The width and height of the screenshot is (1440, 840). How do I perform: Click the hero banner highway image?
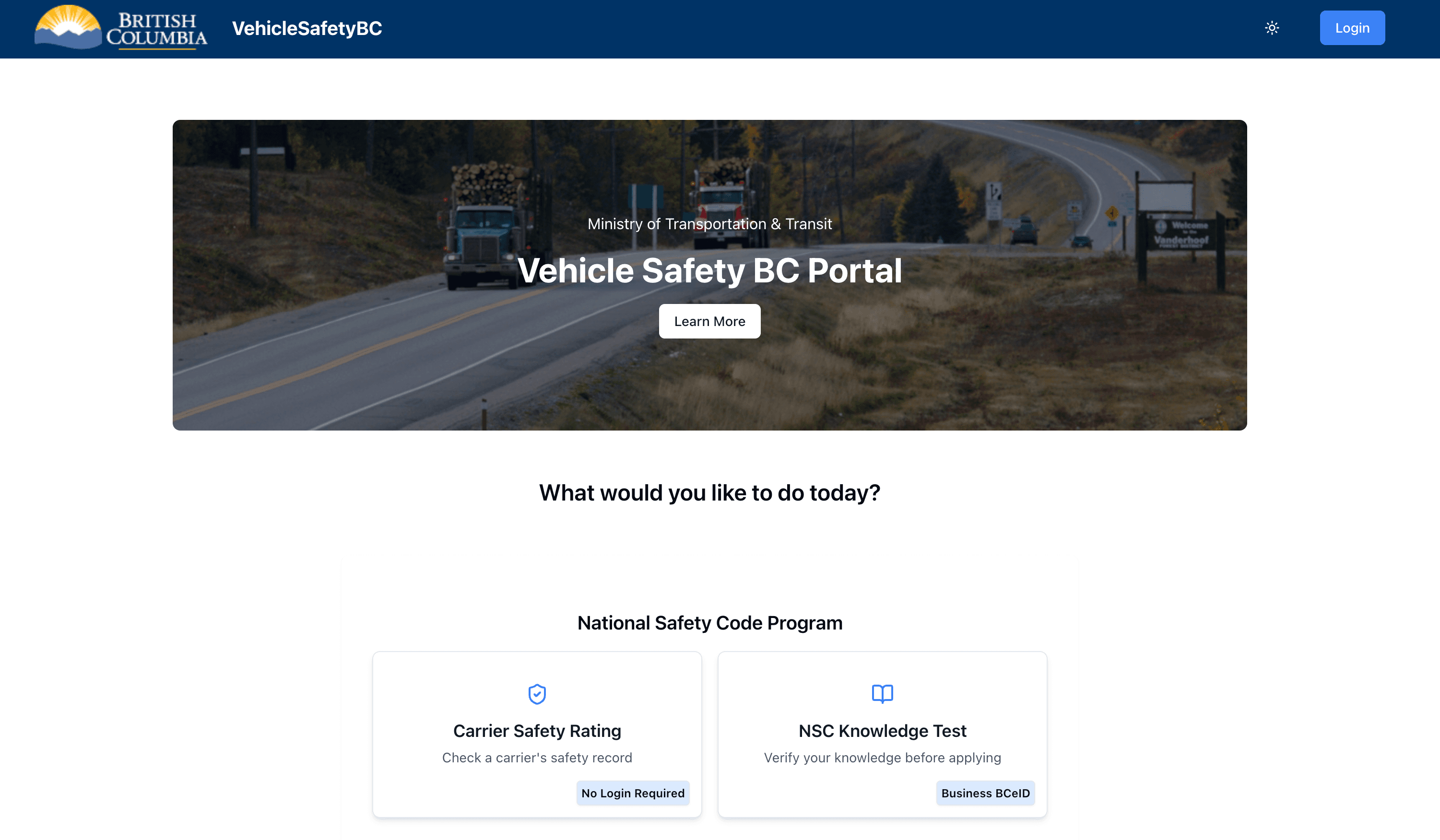coord(709,275)
